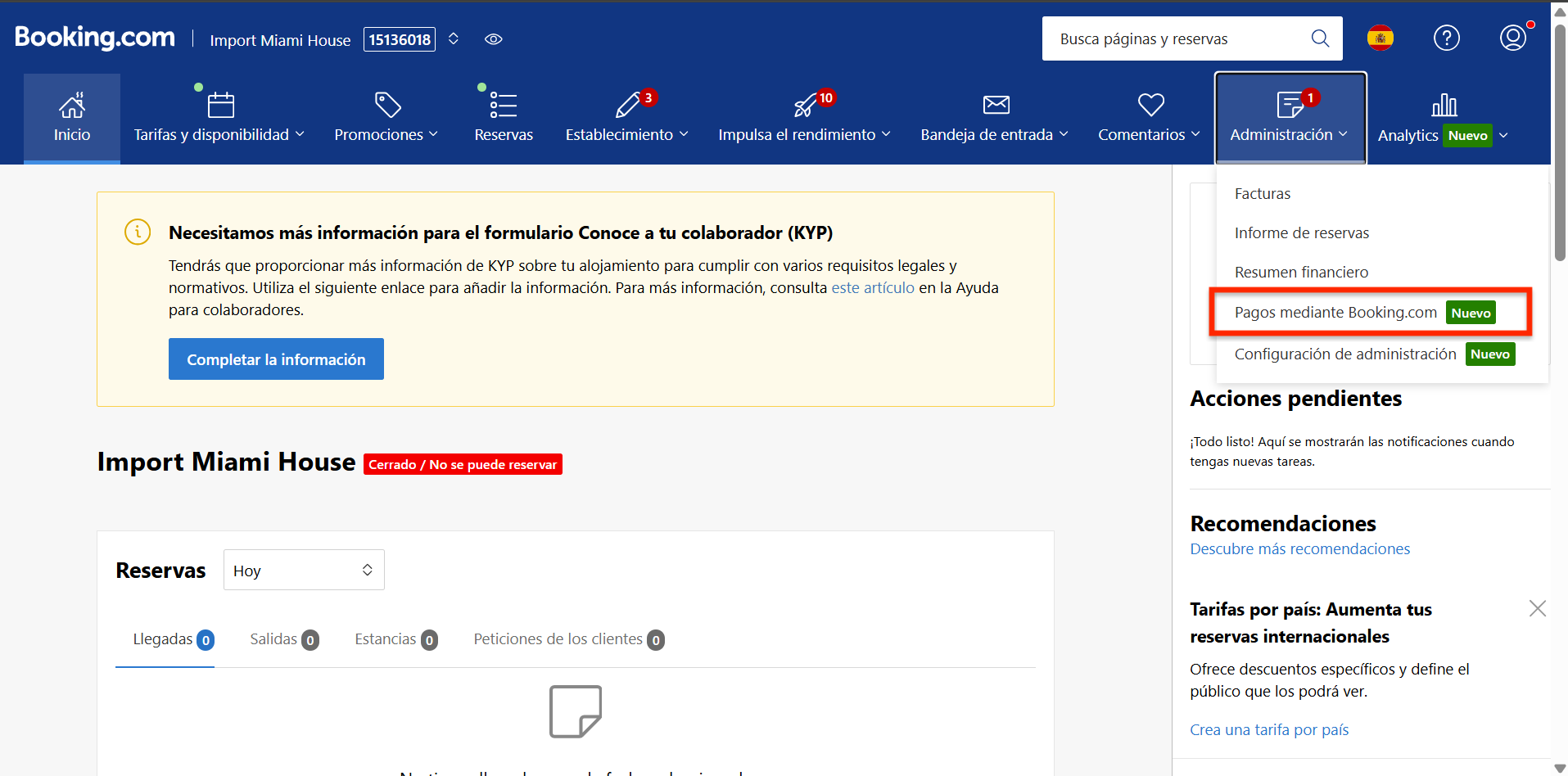The image size is (1568, 776).
Task: Dismiss the Tarifas por país recommendation
Action: [x=1537, y=608]
